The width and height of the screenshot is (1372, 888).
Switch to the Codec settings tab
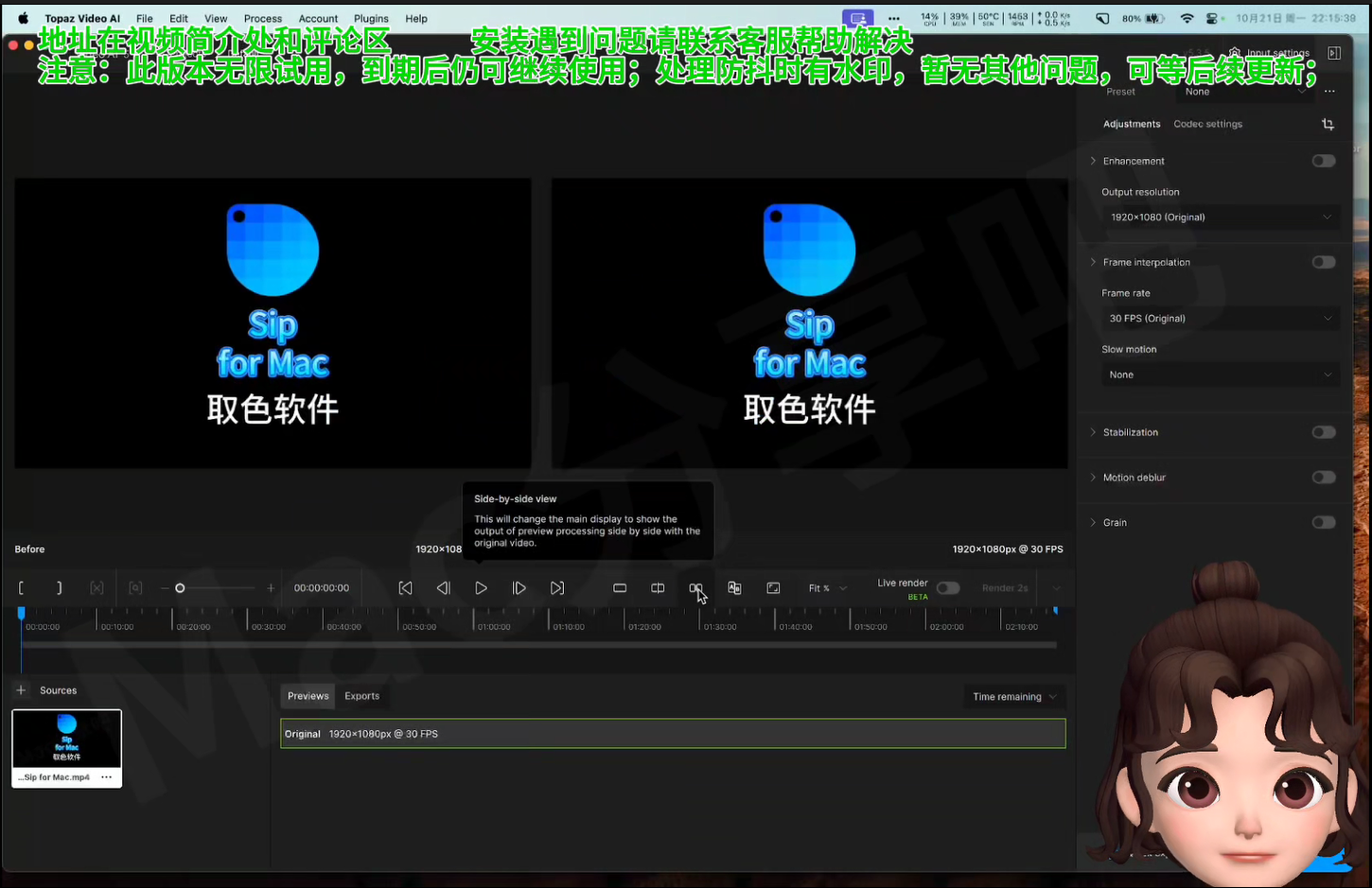pyautogui.click(x=1207, y=124)
